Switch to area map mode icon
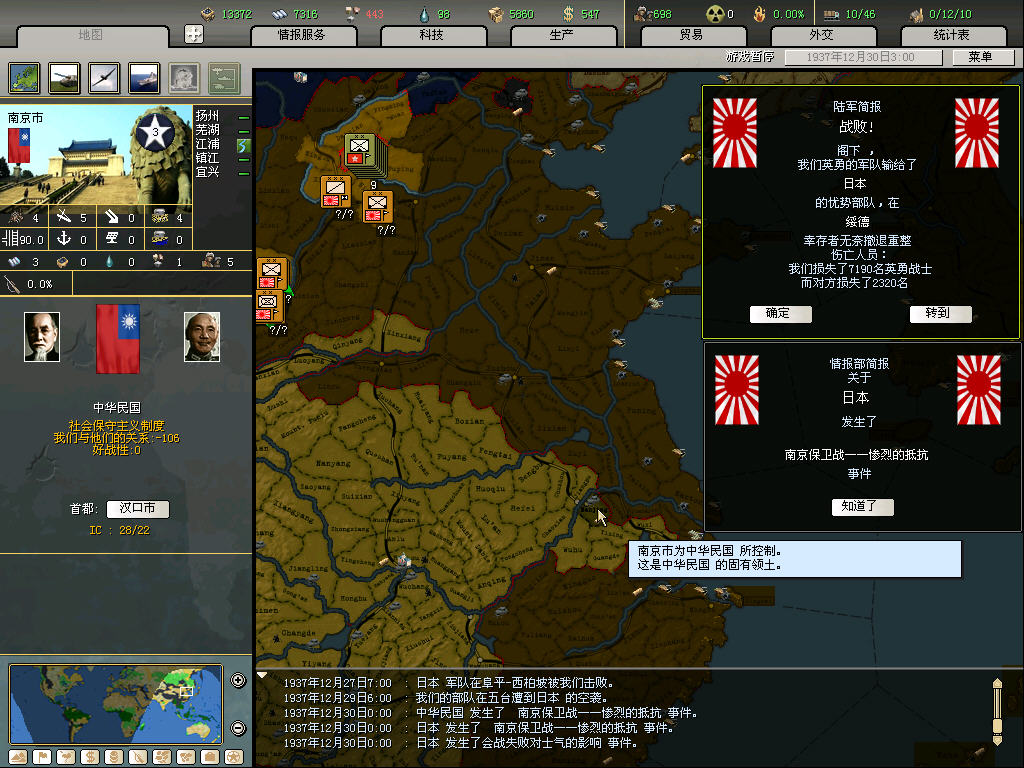The image size is (1024, 768). [186, 757]
